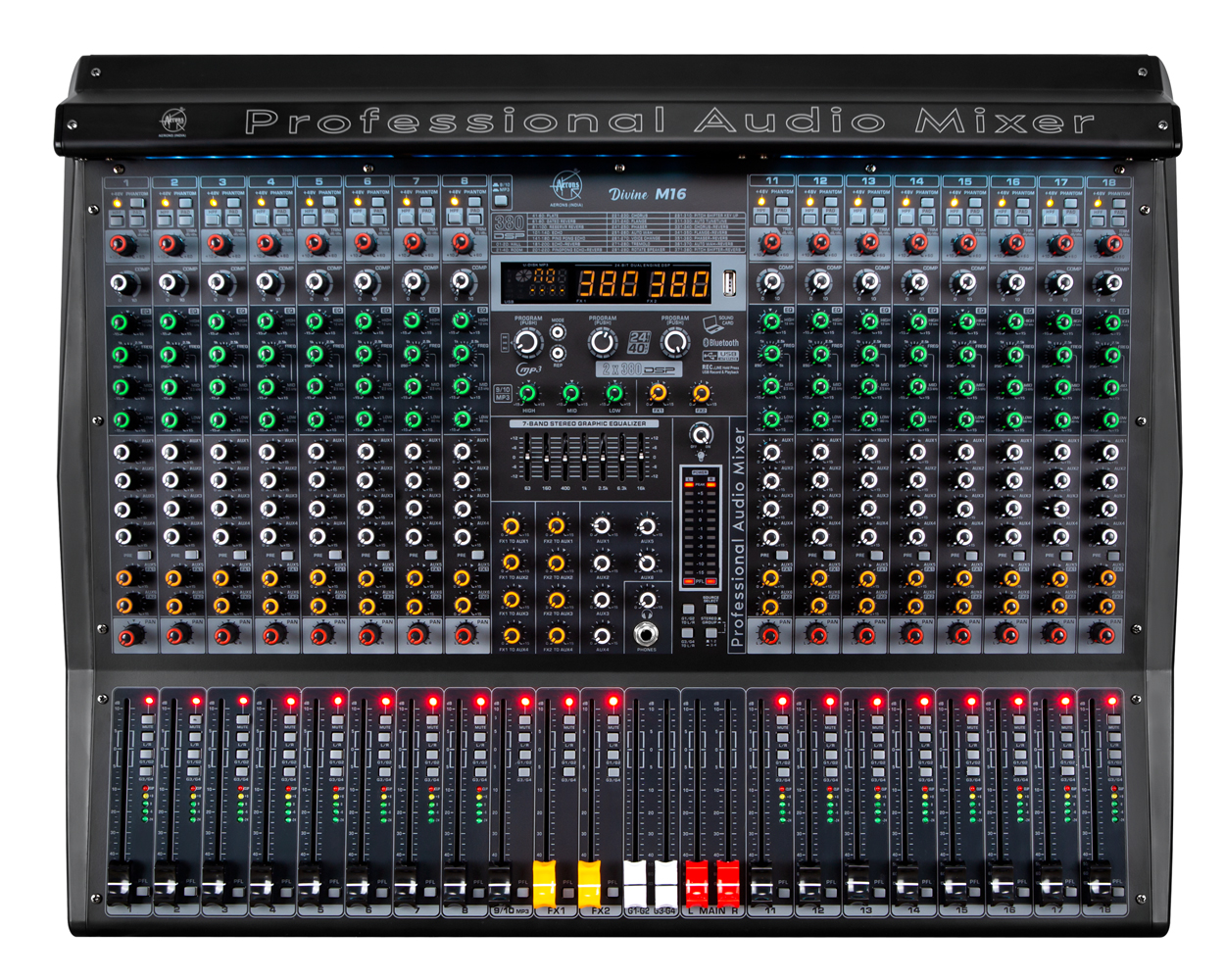Push the FX1 PROGRAM knob in the middle

point(602,342)
